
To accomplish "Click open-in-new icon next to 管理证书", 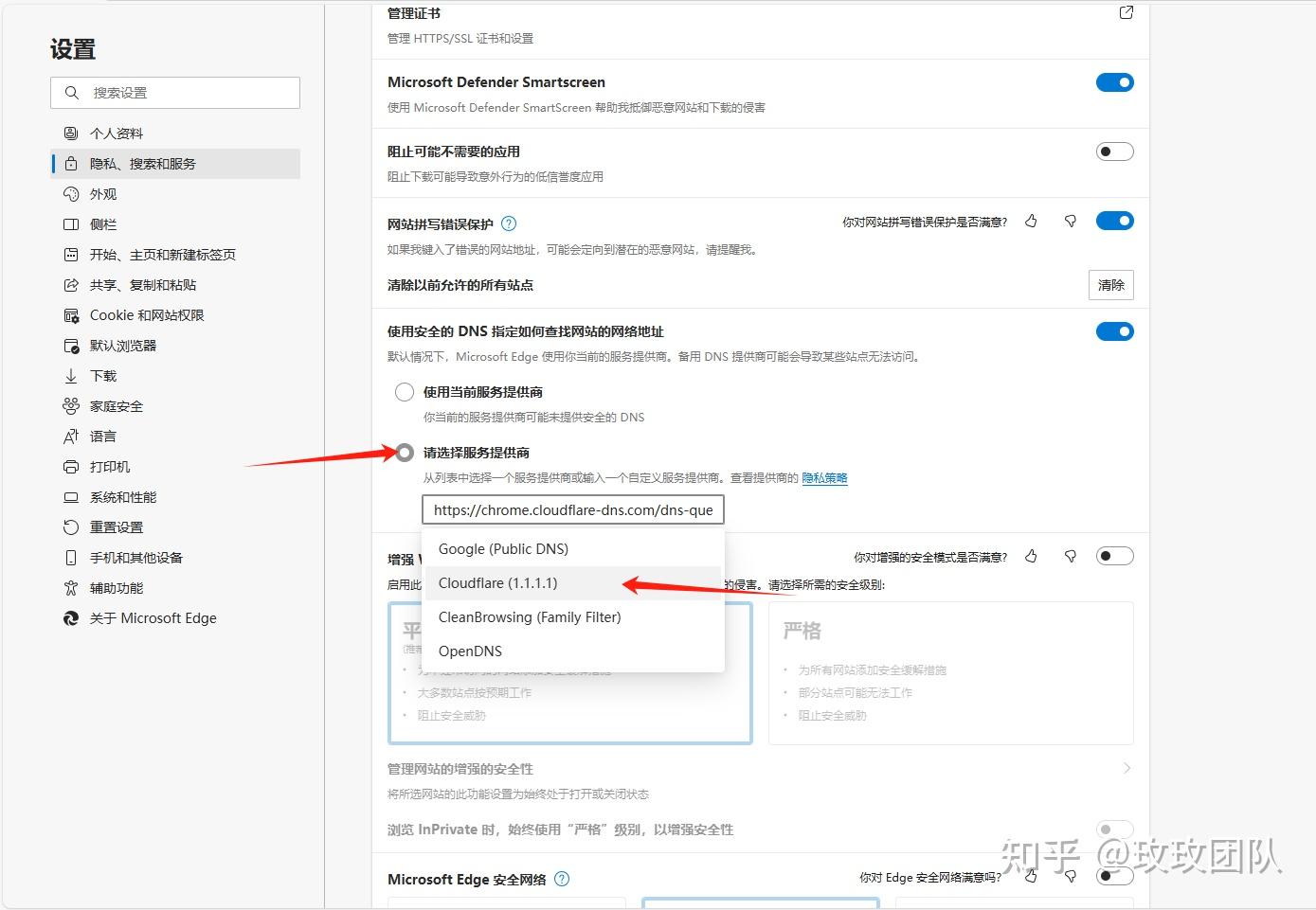I will coord(1125,12).
